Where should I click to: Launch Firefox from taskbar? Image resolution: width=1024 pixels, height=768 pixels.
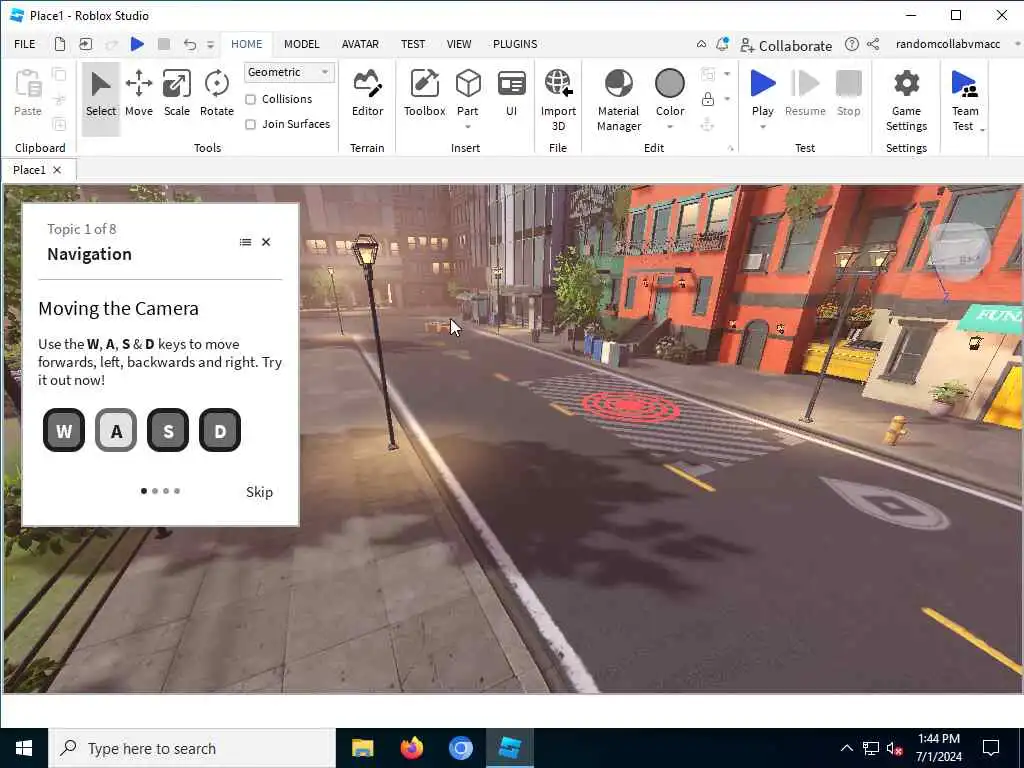pyautogui.click(x=411, y=748)
